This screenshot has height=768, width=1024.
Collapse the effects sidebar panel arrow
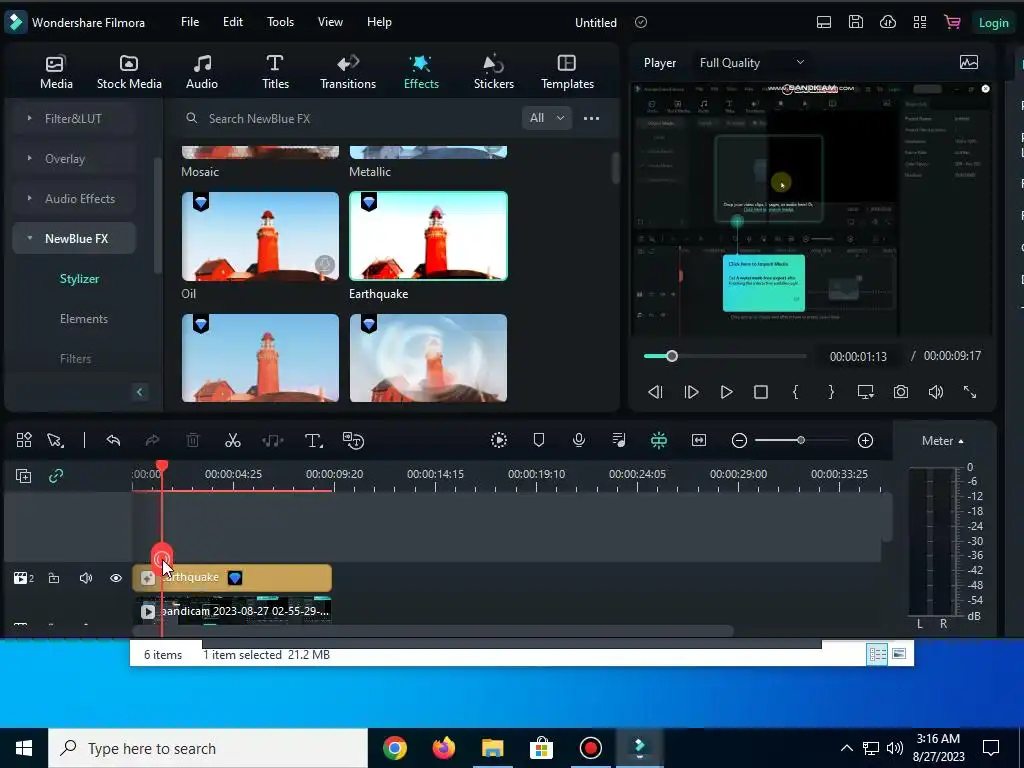coord(139,392)
